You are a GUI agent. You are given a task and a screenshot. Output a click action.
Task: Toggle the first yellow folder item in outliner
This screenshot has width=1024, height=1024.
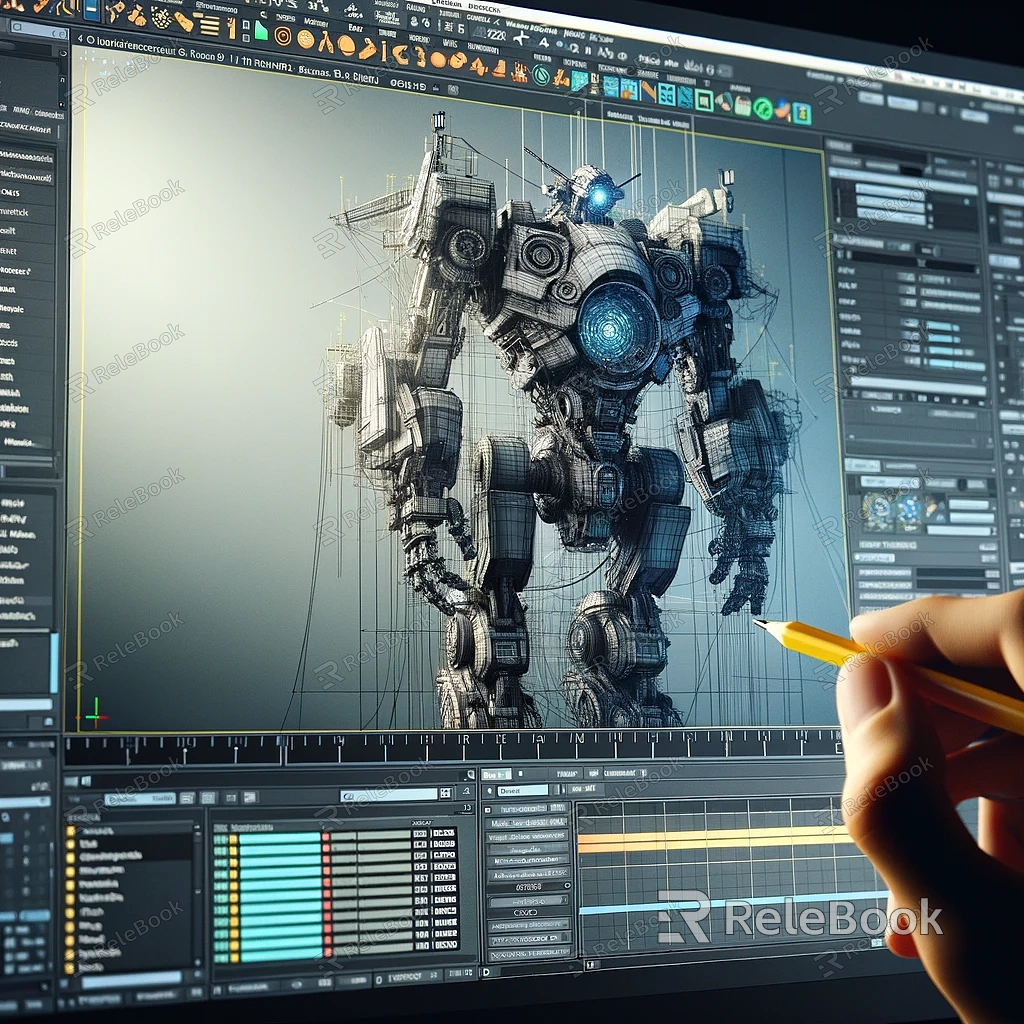(70, 831)
